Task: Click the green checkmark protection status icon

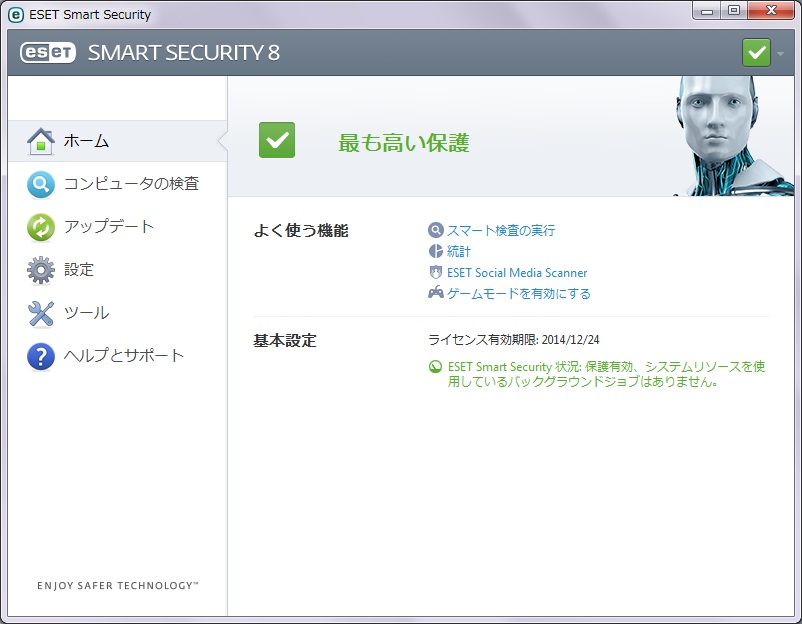Action: [755, 51]
